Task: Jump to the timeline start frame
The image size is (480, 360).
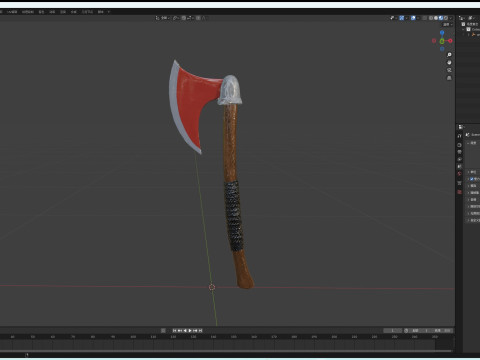Action: (174, 330)
